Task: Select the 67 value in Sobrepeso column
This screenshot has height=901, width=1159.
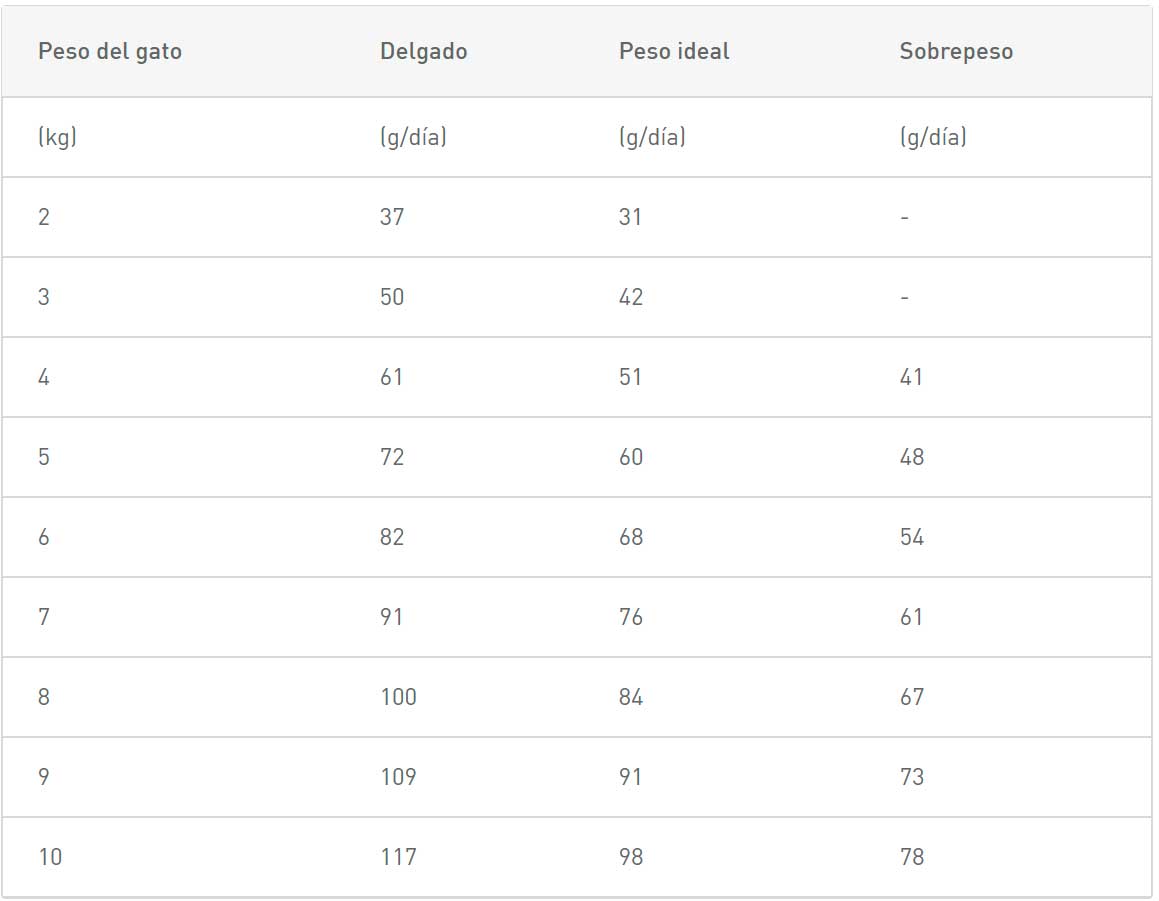Action: [x=912, y=697]
